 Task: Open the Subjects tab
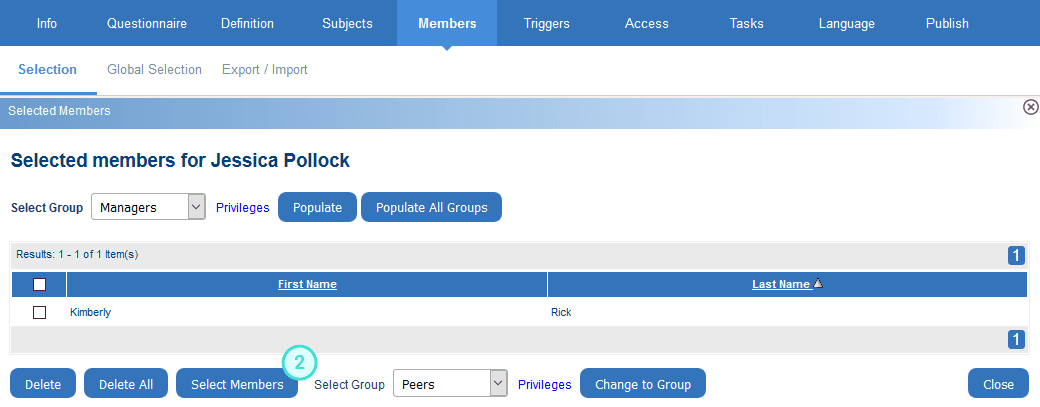click(348, 23)
